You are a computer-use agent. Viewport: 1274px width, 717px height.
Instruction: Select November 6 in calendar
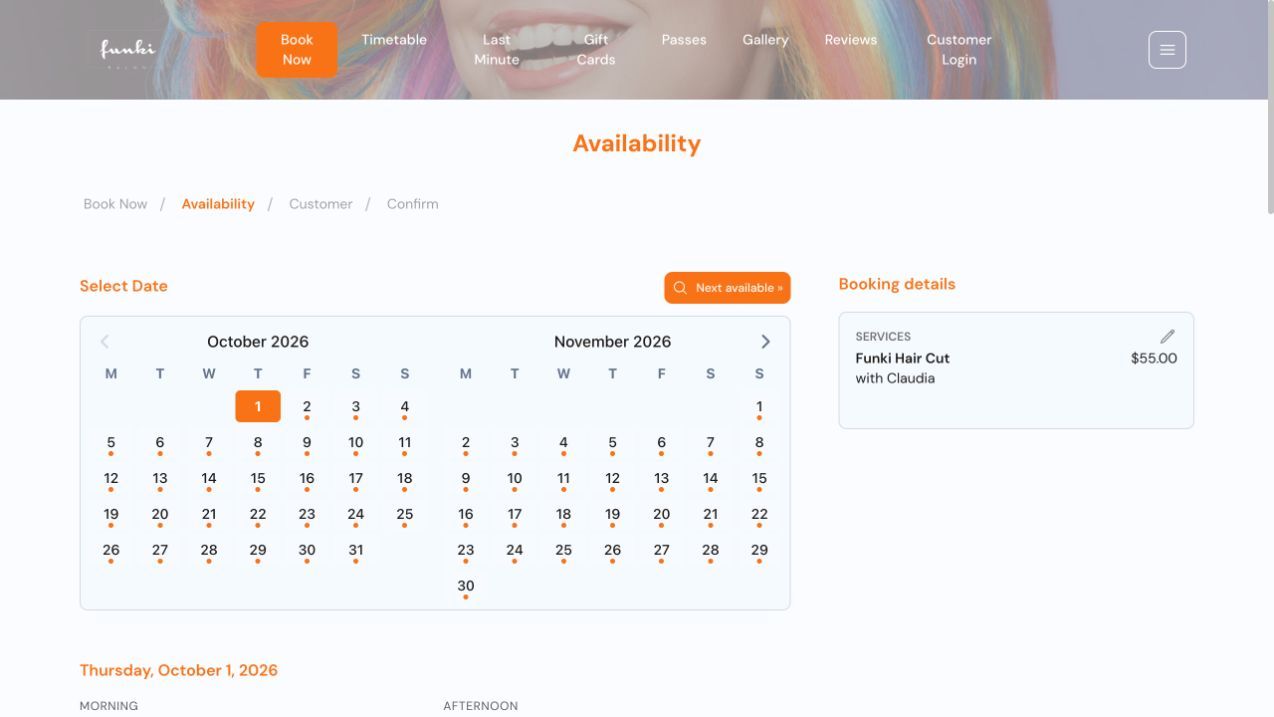pos(662,443)
